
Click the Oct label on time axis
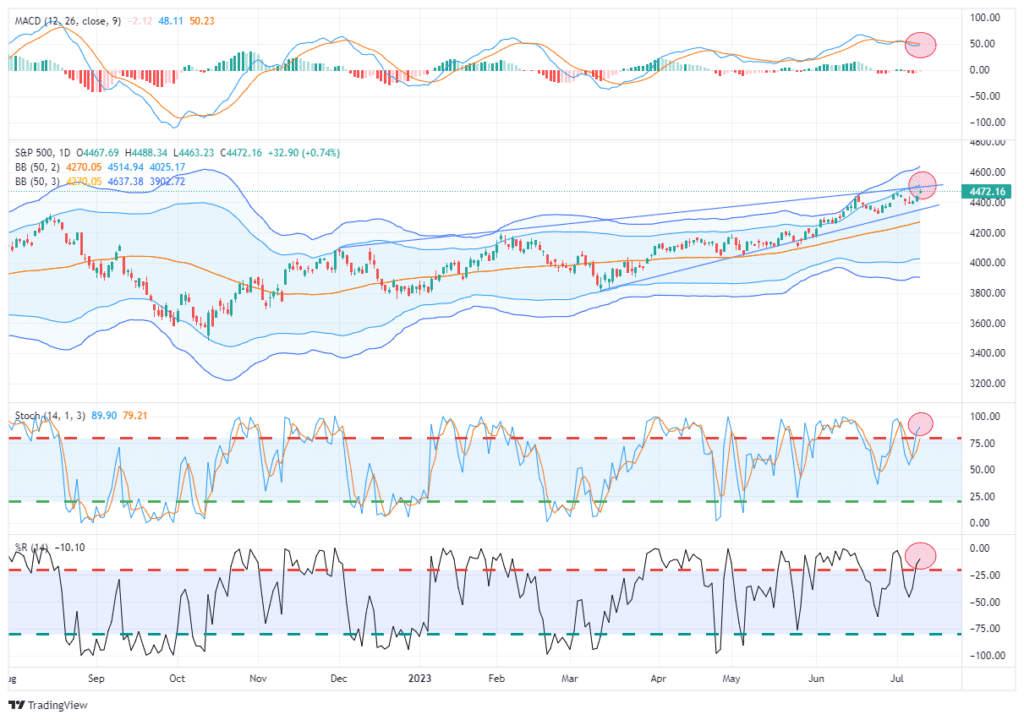(177, 679)
